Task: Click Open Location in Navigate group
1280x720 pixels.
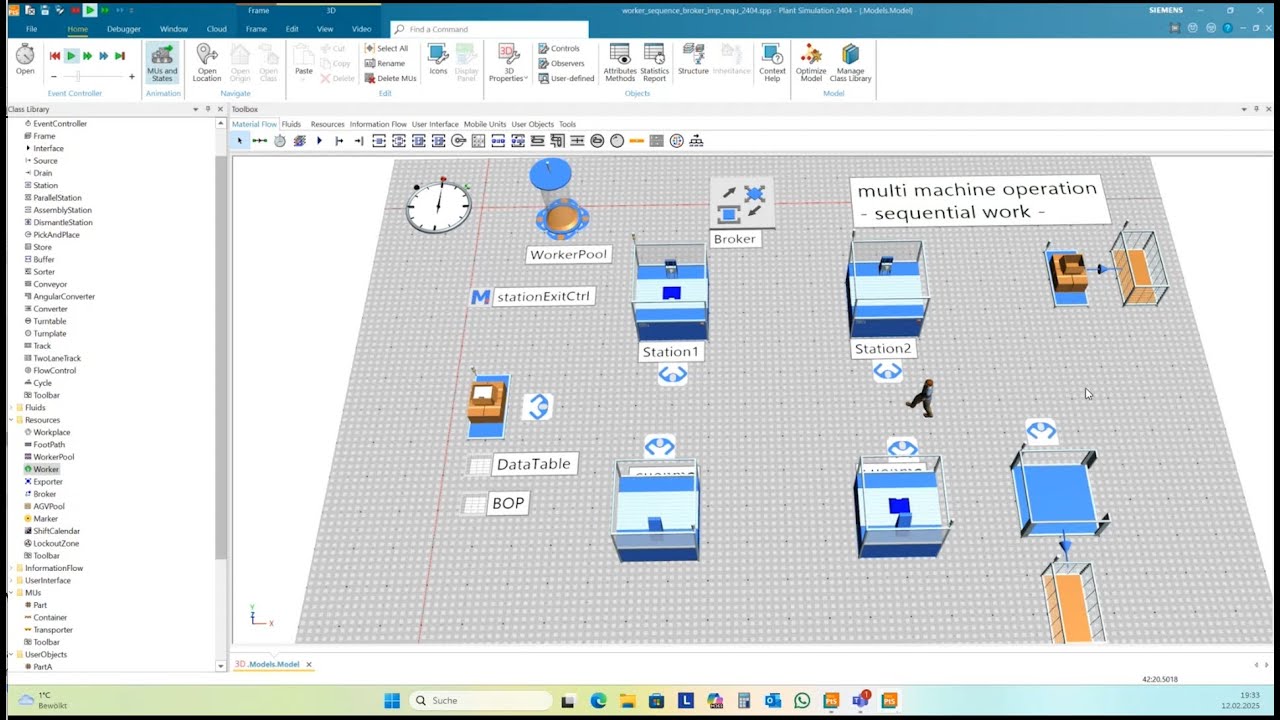Action: 207,62
